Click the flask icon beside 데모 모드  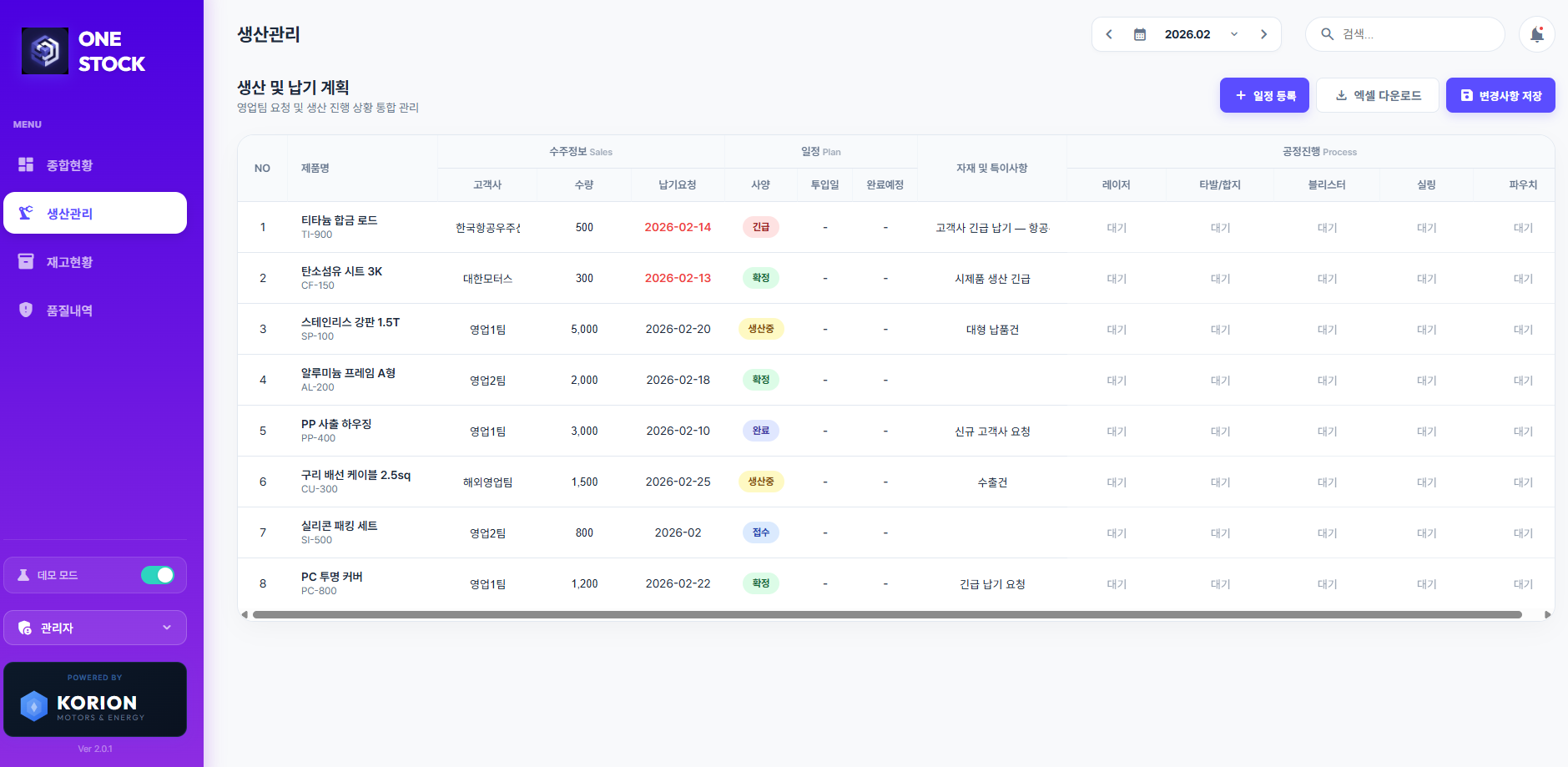pyautogui.click(x=23, y=575)
